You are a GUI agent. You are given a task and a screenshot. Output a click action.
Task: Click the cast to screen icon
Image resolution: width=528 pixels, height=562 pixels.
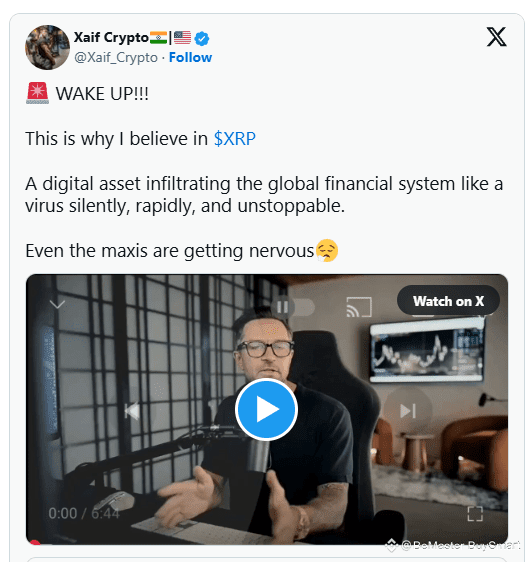(359, 307)
